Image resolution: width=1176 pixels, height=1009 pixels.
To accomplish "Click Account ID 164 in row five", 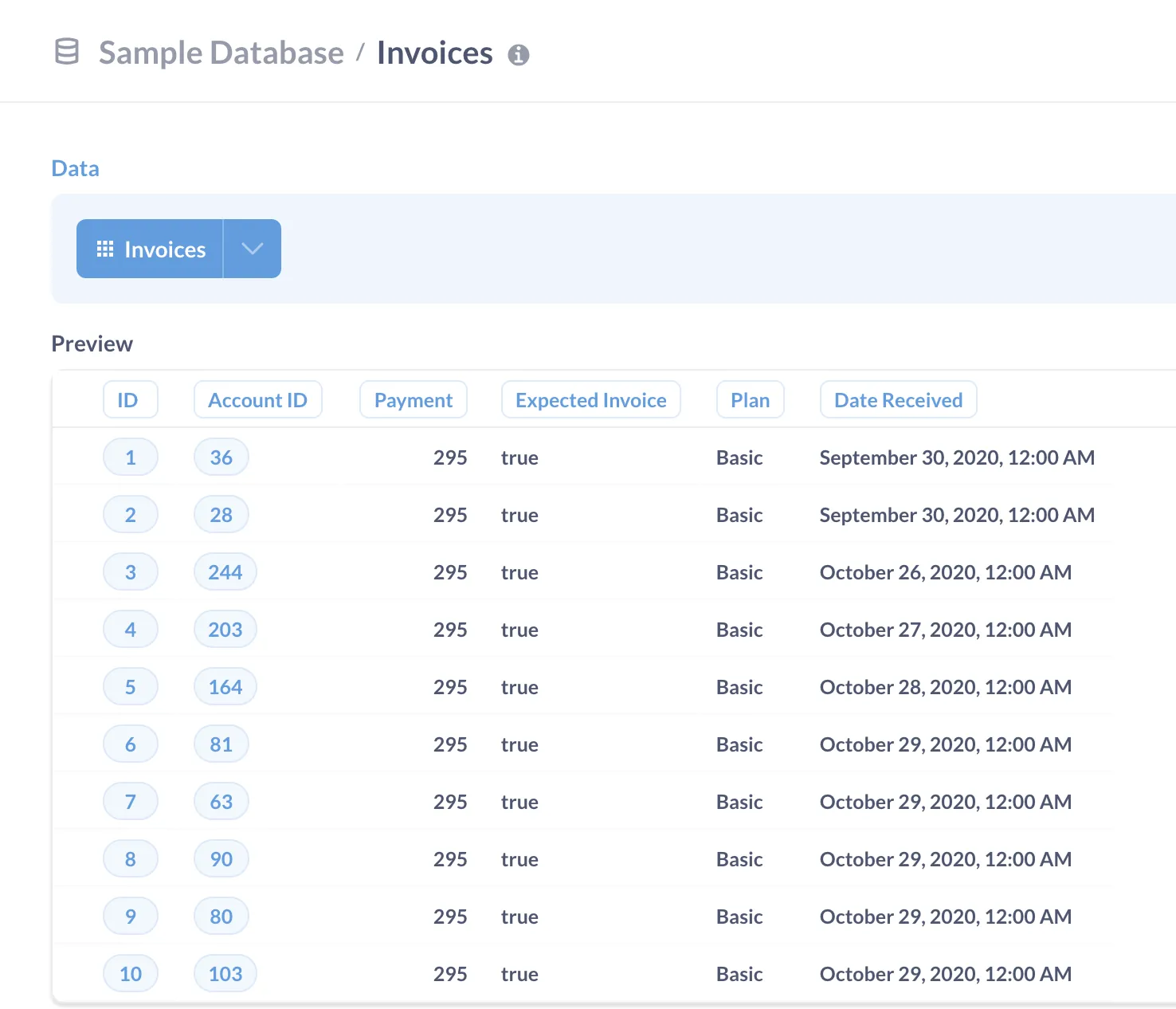I will click(225, 686).
